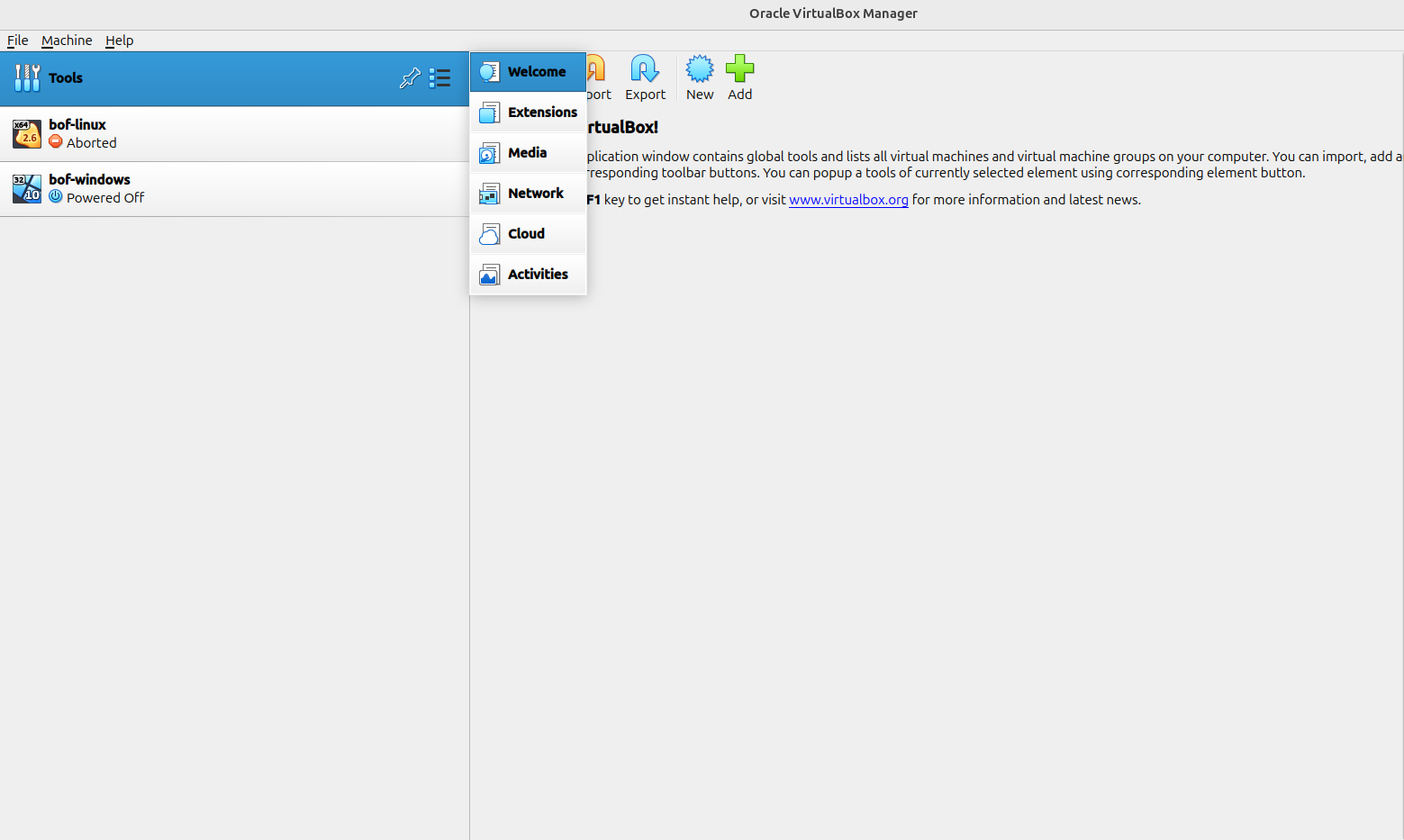Viewport: 1404px width, 840px height.
Task: Open the Machine menu
Action: (67, 41)
